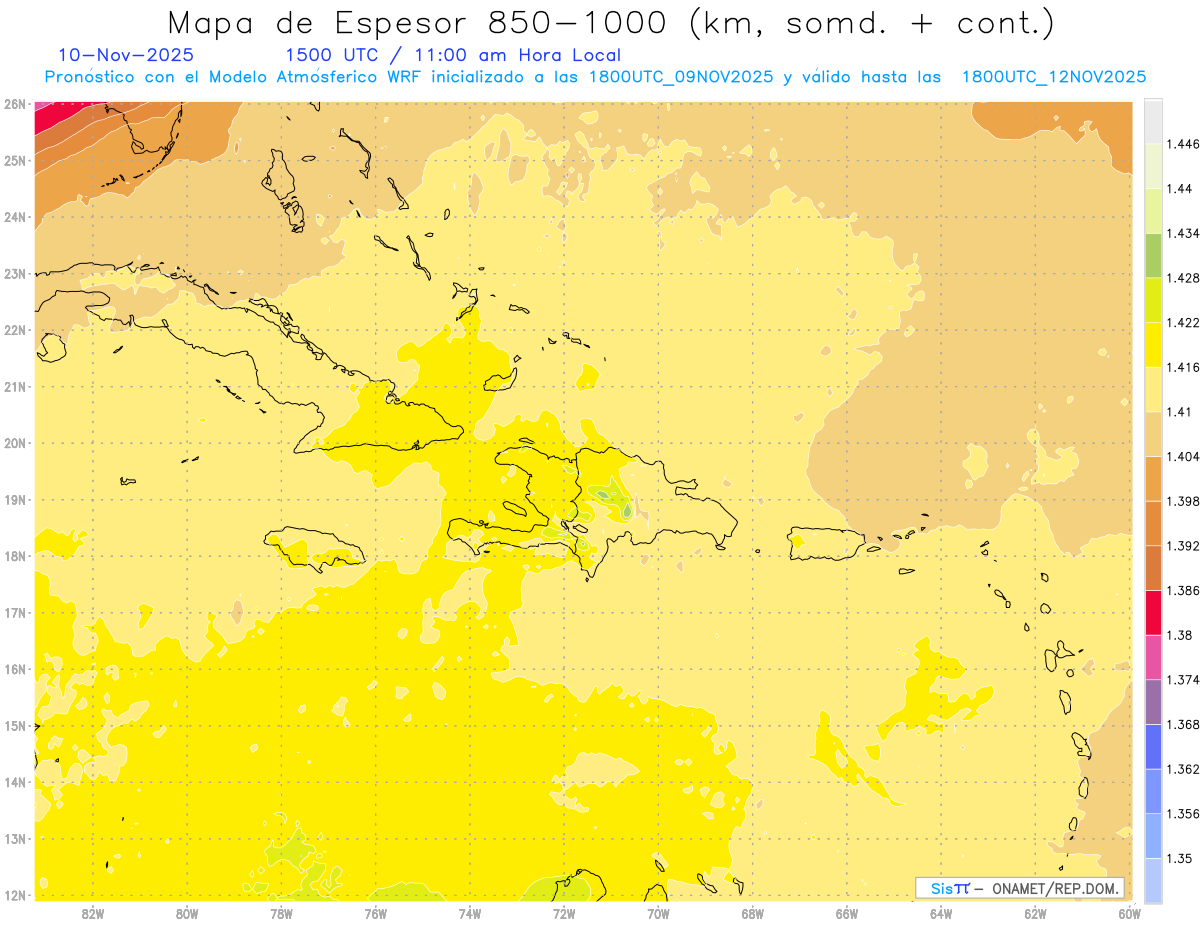Click the bright yellow legend band between 1.416 and 1.422
This screenshot has width=1200, height=927.
[1153, 345]
